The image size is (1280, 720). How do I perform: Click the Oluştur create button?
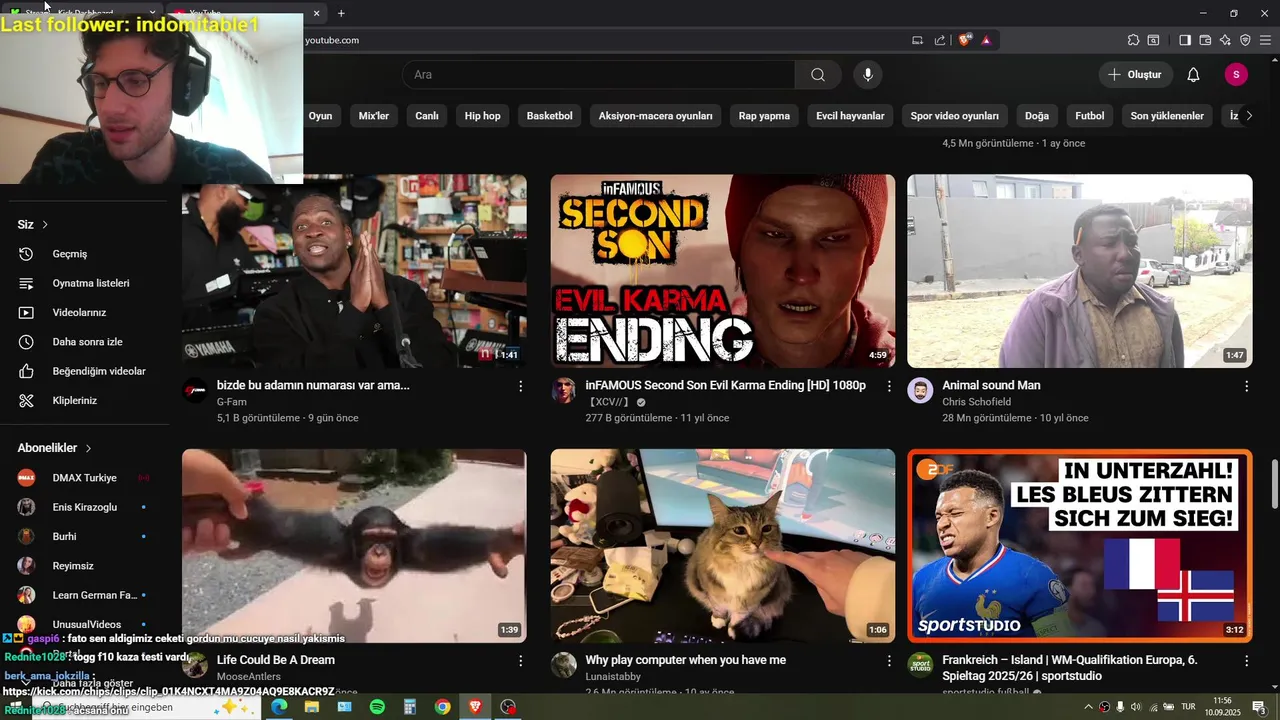(1135, 75)
